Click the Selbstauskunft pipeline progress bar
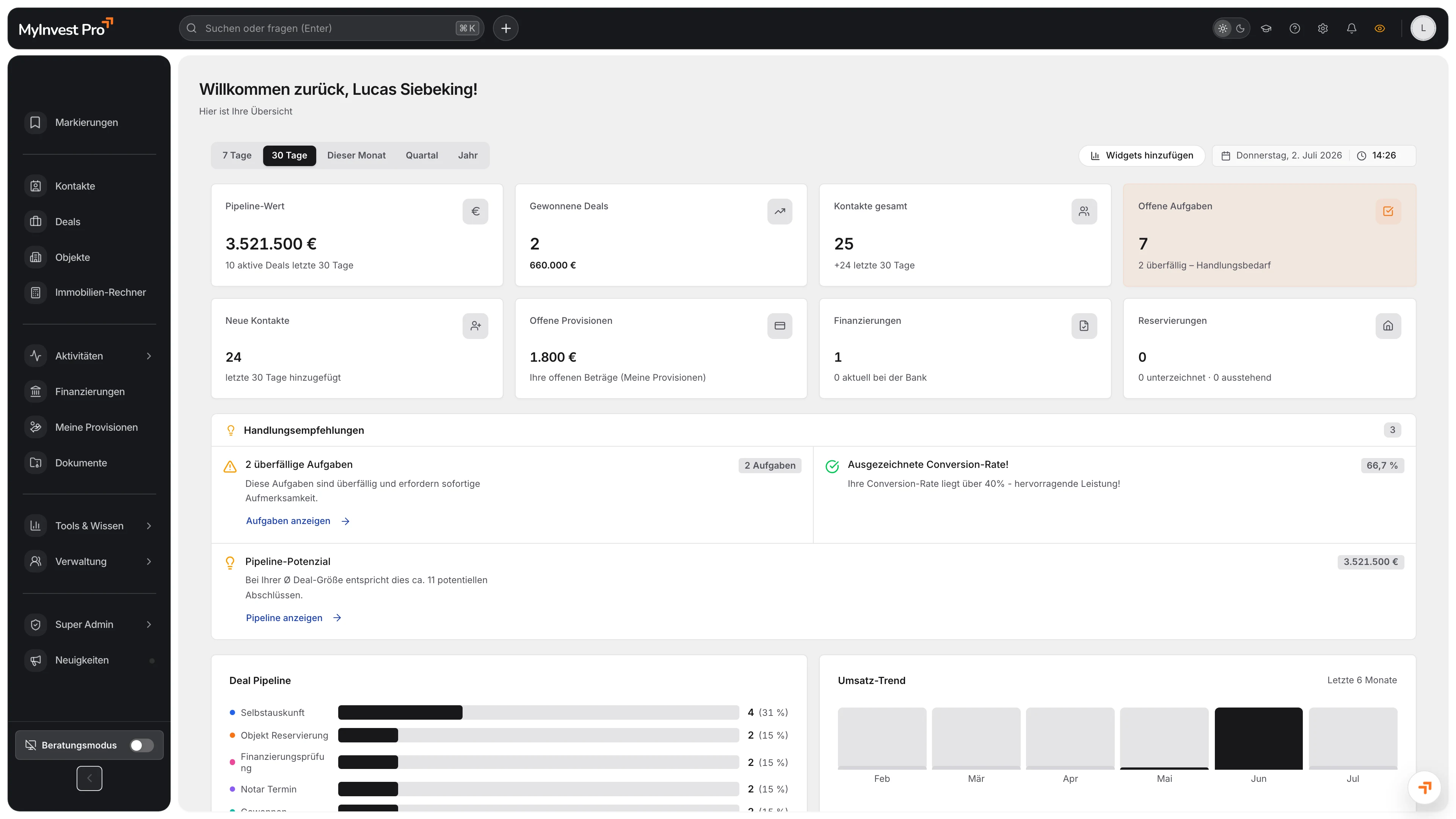1456x819 pixels. pos(538,712)
